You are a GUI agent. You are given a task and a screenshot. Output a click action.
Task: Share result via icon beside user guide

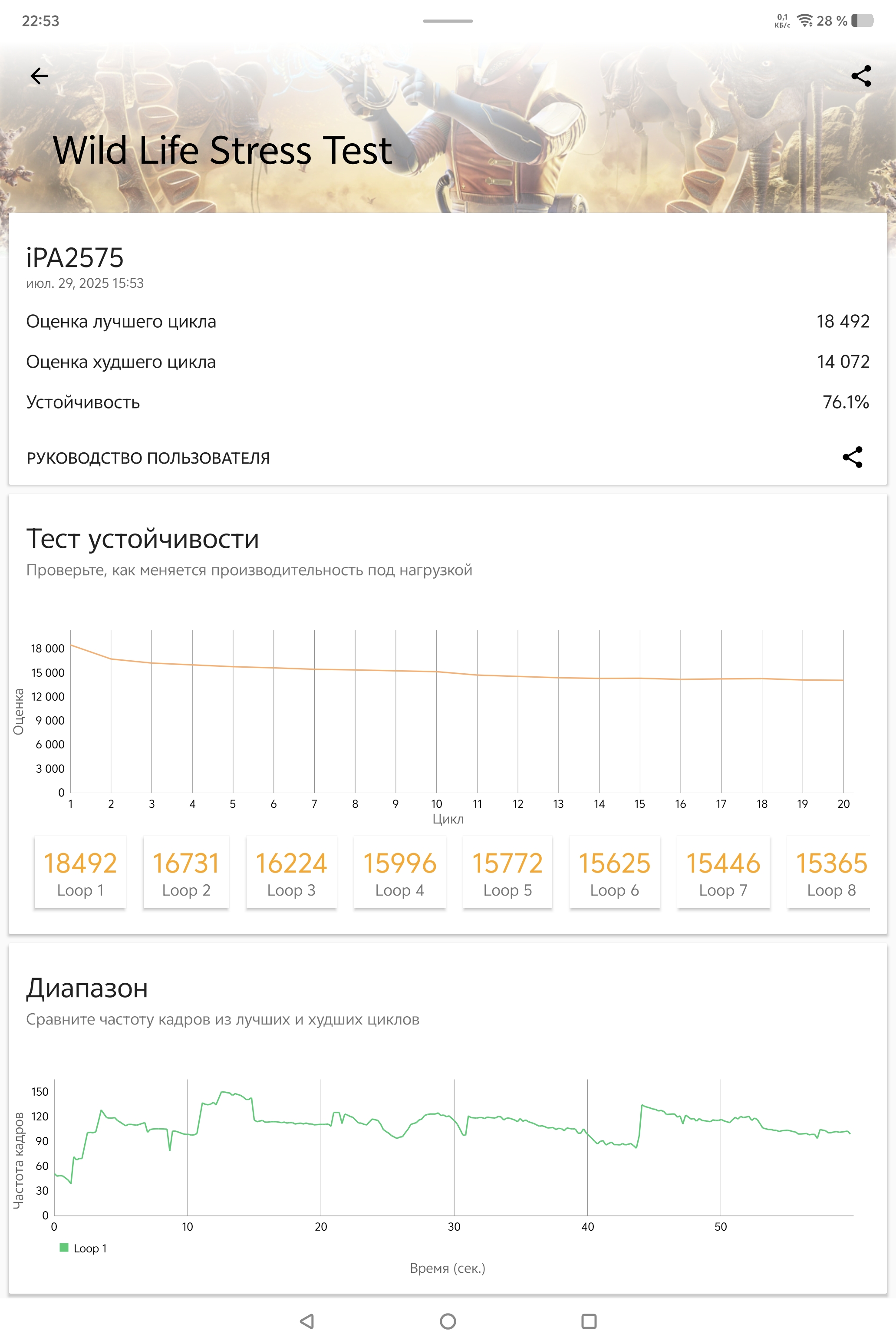853,457
